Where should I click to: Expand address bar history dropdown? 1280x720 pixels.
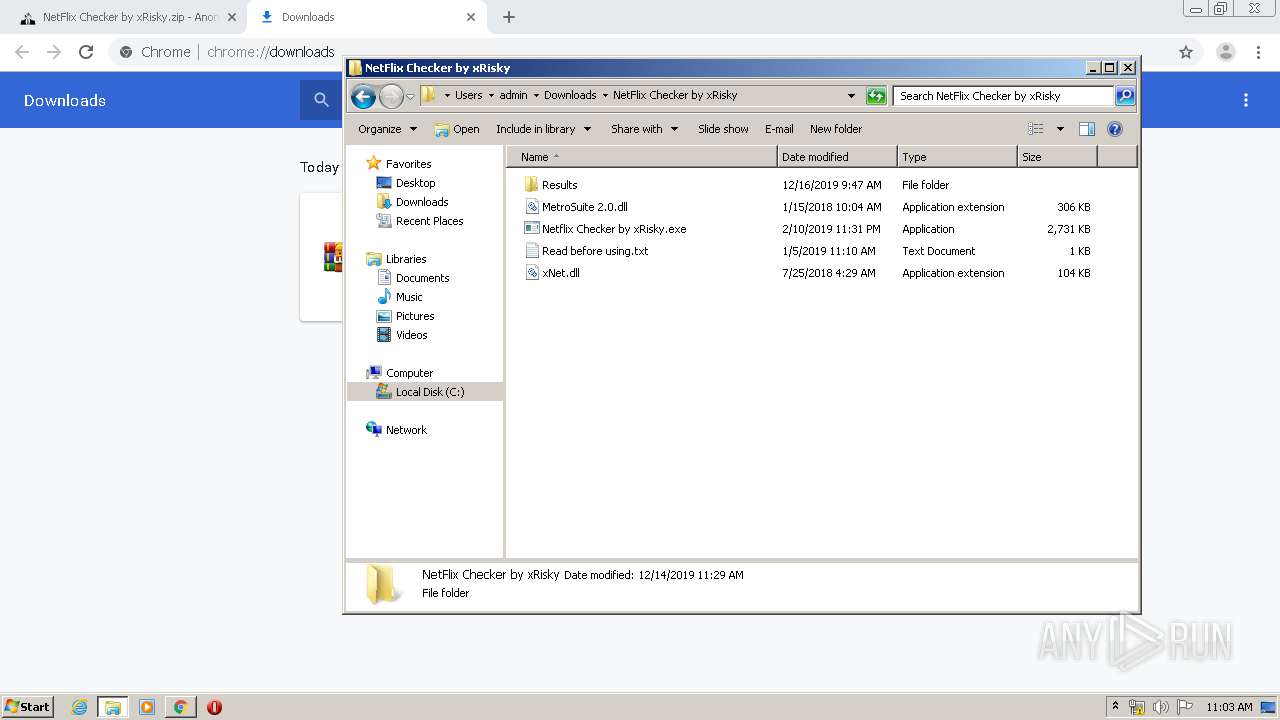[x=851, y=96]
